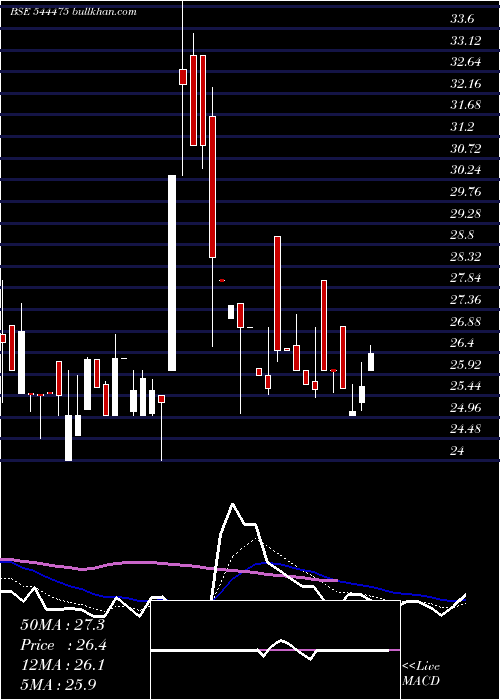Click the 29.28 price axis label
The height and width of the screenshot is (700, 500).
click(466, 213)
